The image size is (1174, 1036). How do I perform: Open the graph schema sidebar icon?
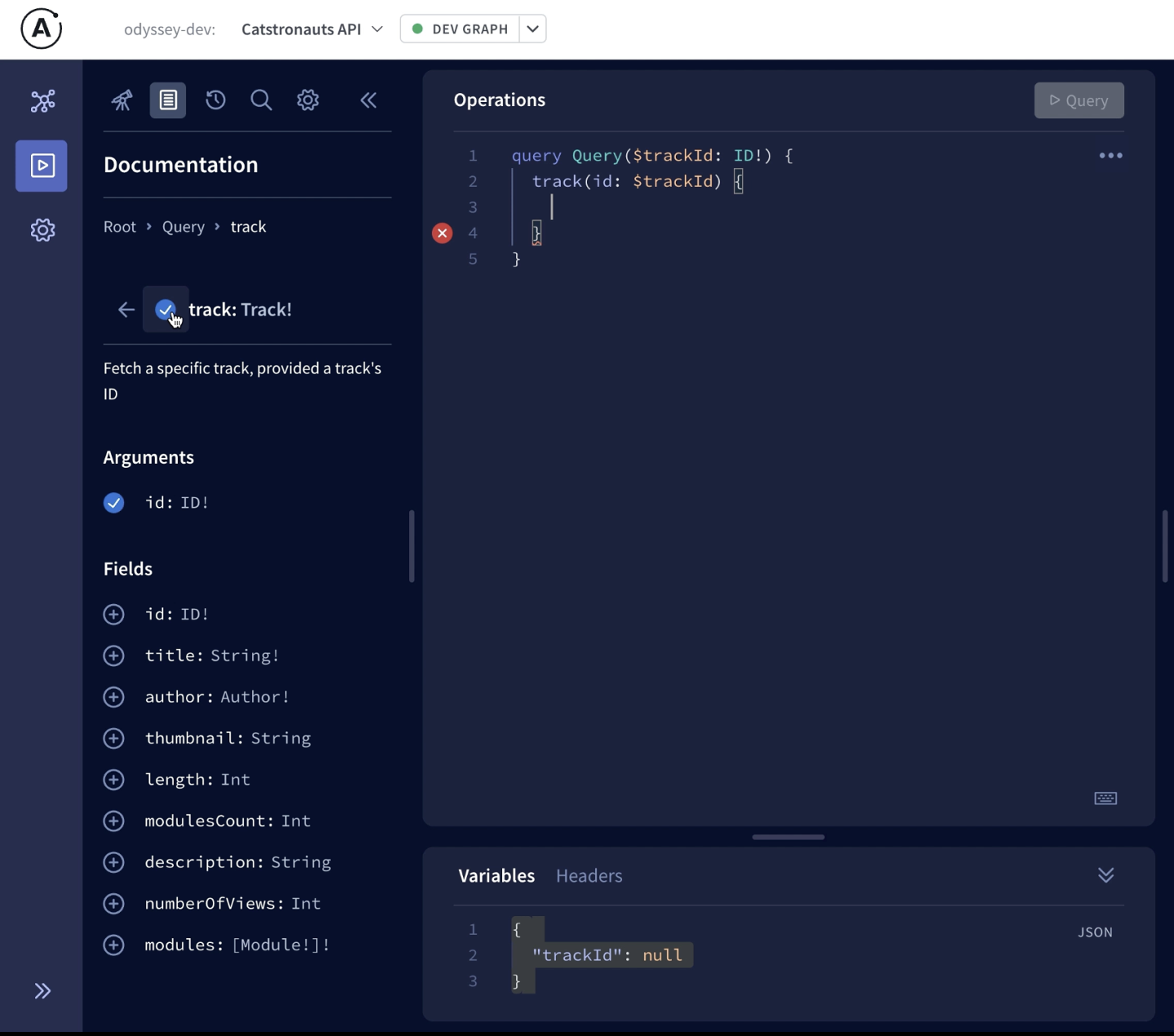[x=42, y=101]
